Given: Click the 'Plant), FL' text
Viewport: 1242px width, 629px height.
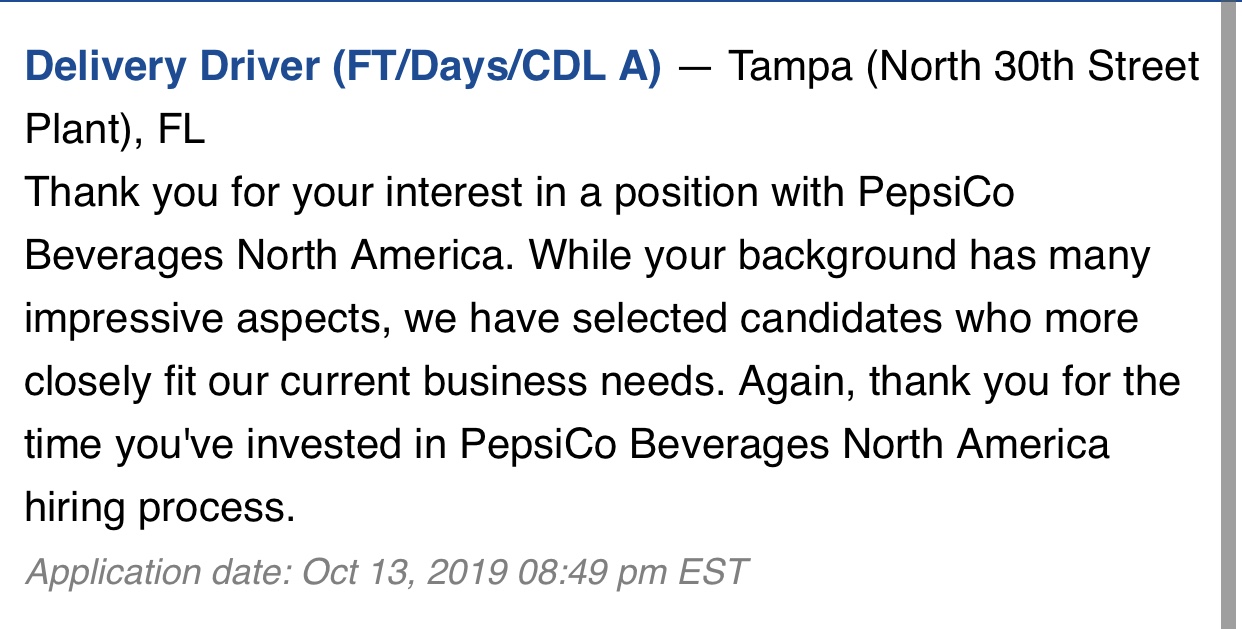Looking at the screenshot, I should (x=114, y=131).
